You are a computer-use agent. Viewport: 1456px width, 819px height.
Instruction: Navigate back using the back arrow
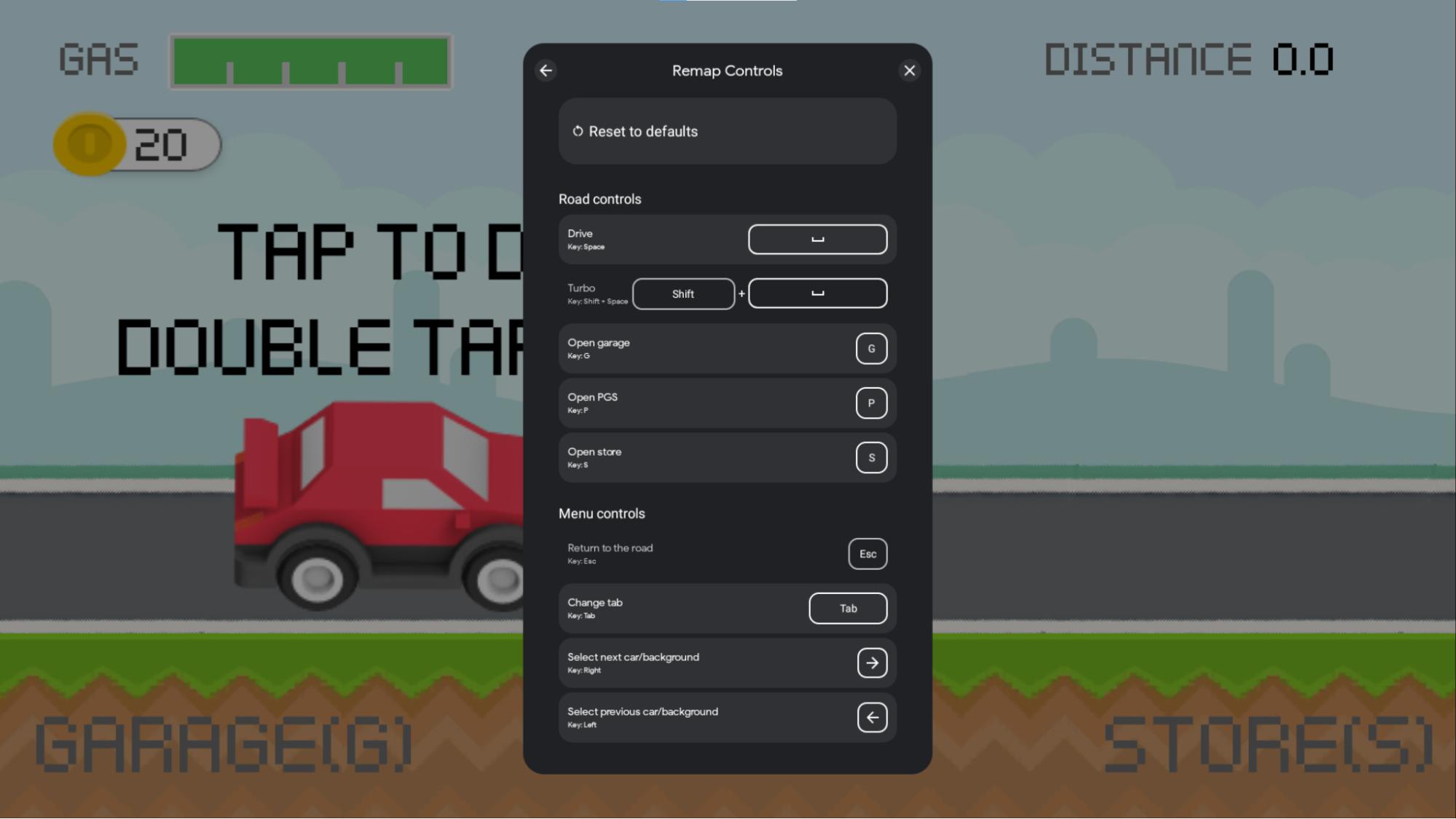point(547,70)
